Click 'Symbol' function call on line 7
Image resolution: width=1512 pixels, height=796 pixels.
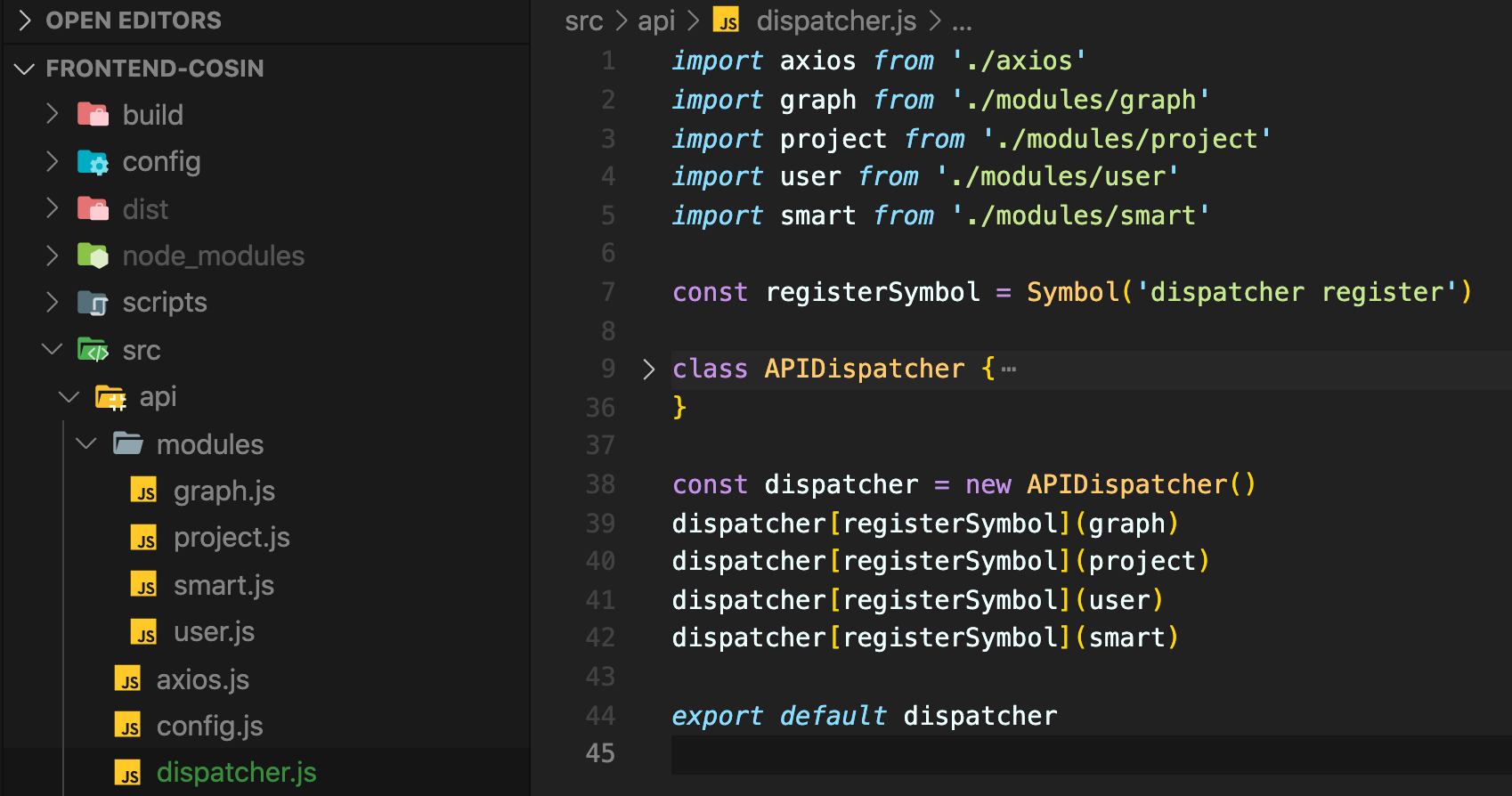[x=1073, y=292]
